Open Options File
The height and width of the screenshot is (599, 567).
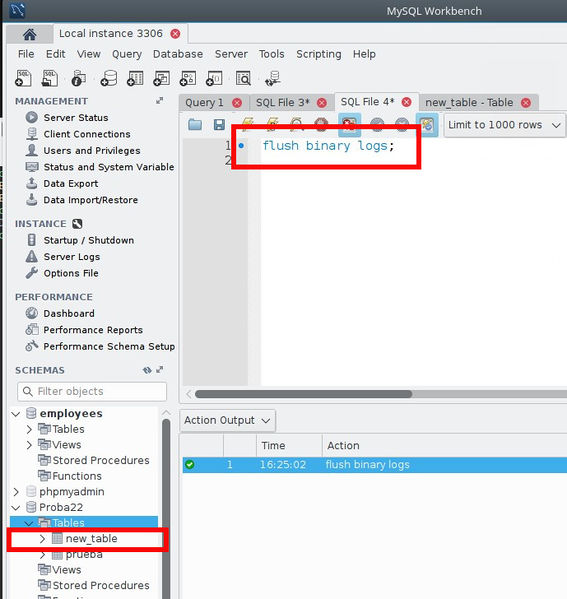[x=71, y=273]
